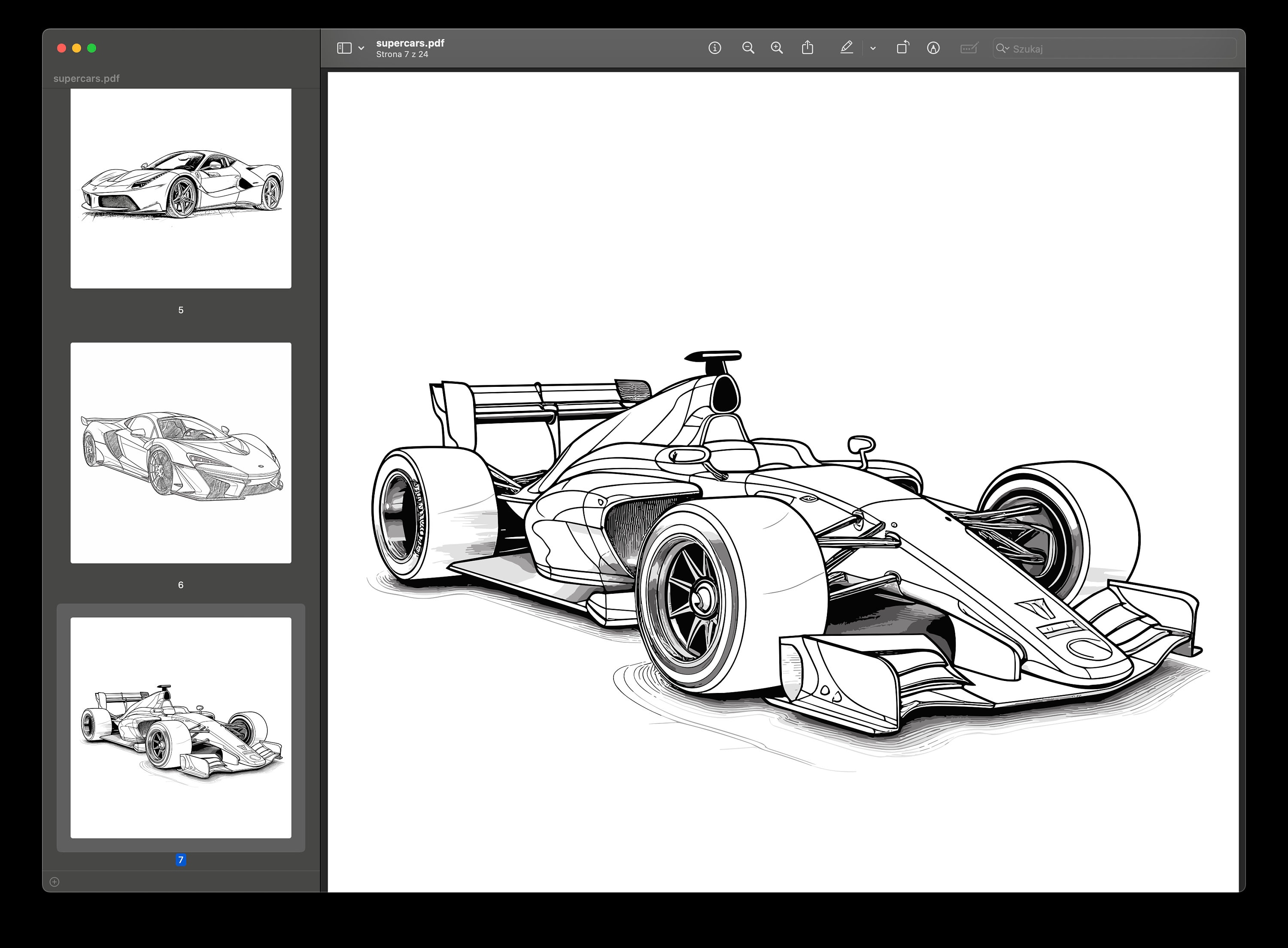Show the Markup toolbar
The image size is (1288, 948).
tap(933, 48)
